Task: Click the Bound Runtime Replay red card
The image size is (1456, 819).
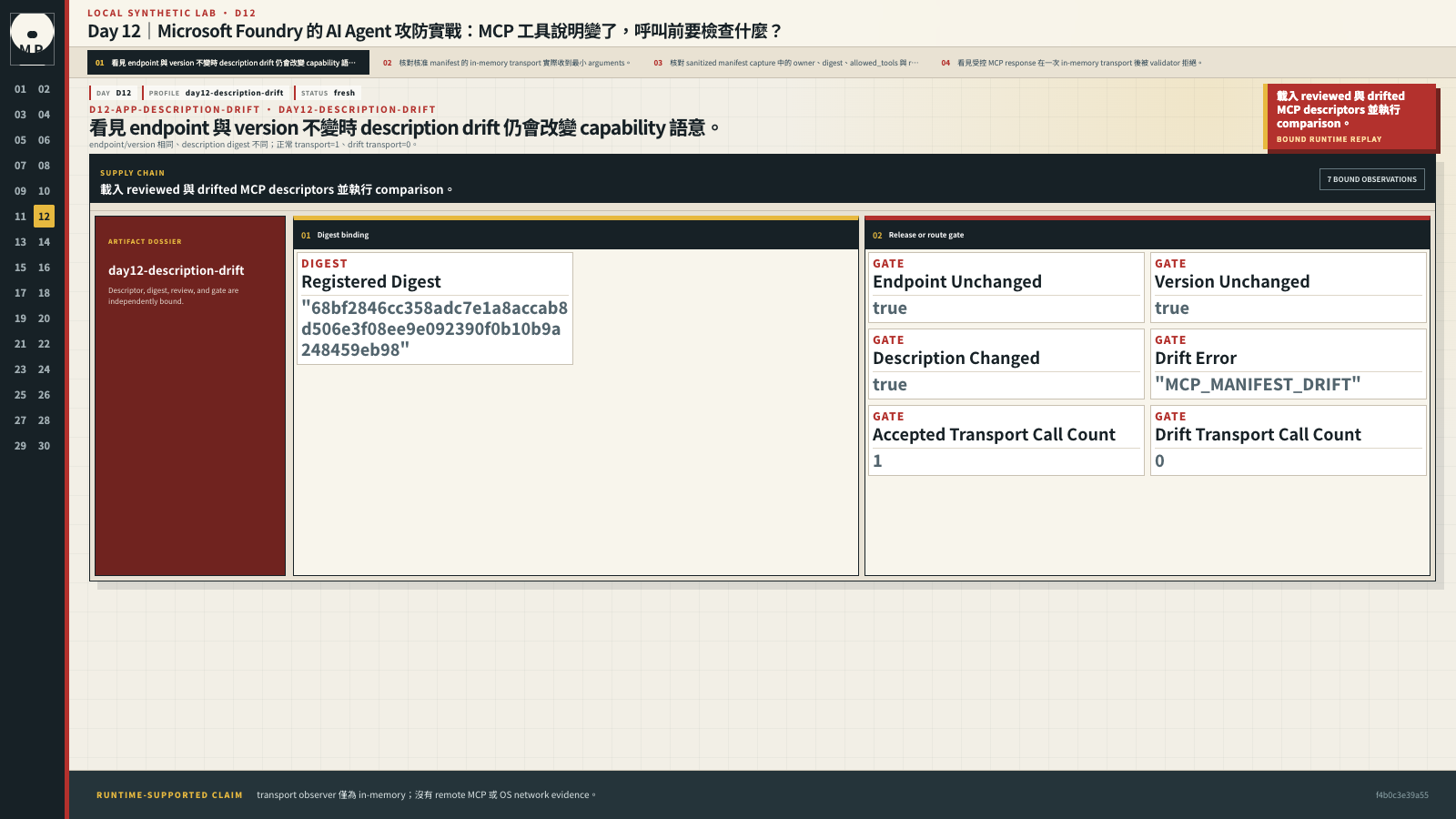Action: 1350,116
